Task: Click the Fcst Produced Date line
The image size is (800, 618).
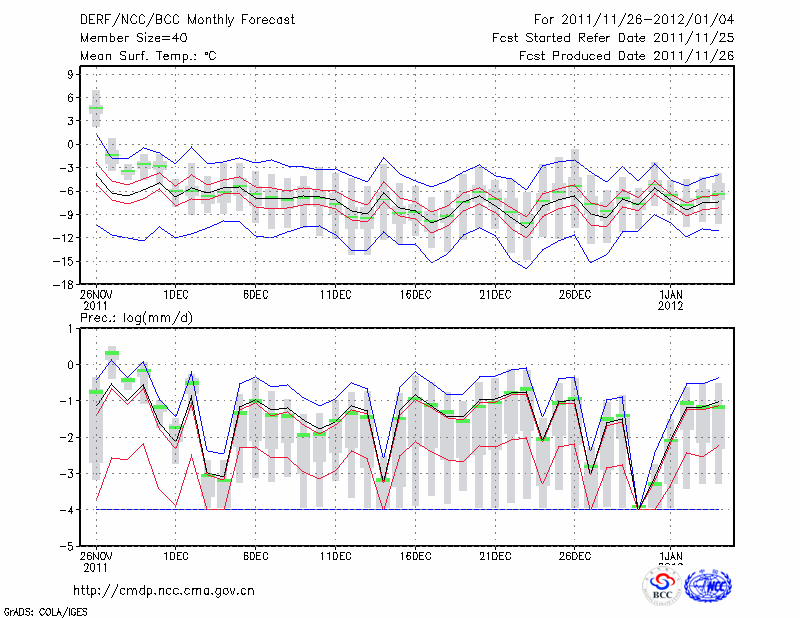Action: point(626,56)
